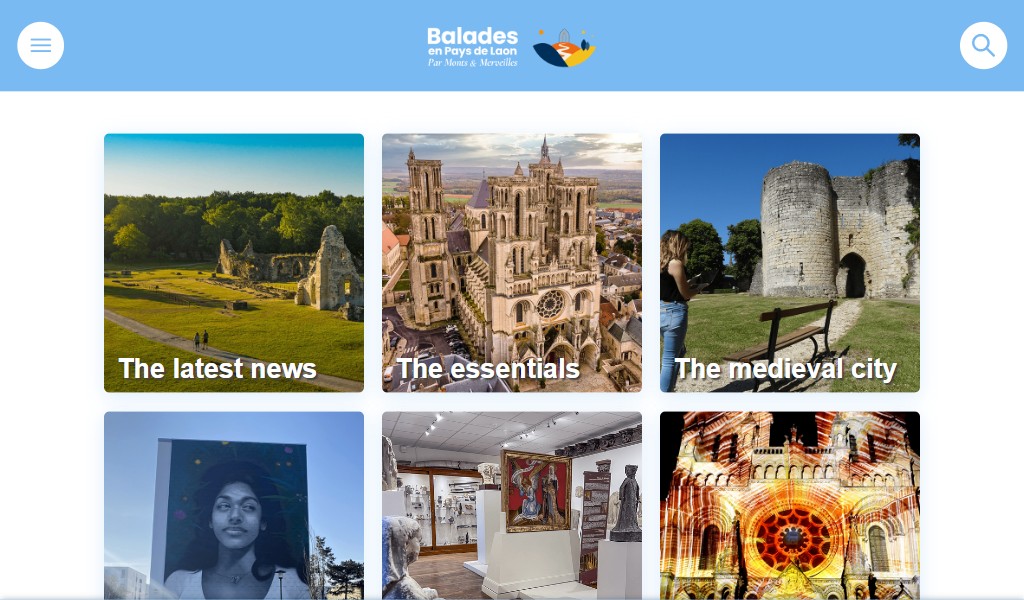This screenshot has width=1024, height=600.
Task: Click the round stone tower in medieval photo
Action: [x=797, y=230]
